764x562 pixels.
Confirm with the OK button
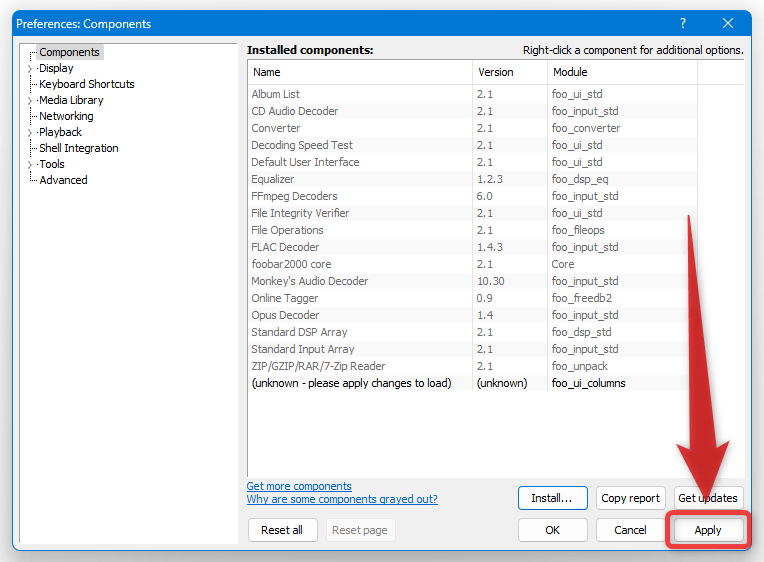553,530
